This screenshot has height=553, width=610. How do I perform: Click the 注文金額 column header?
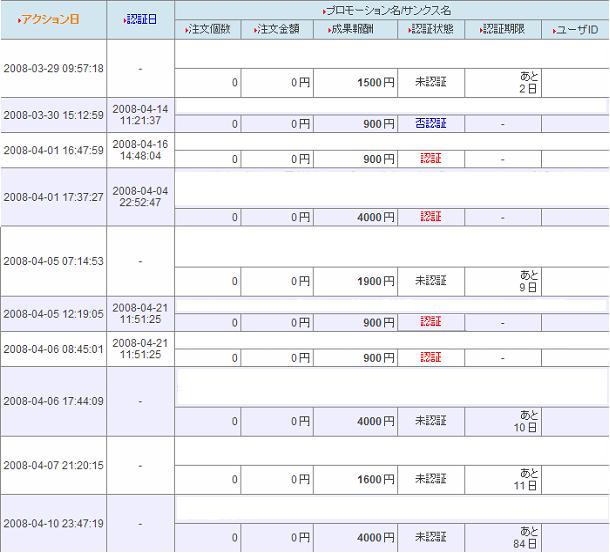[x=278, y=29]
